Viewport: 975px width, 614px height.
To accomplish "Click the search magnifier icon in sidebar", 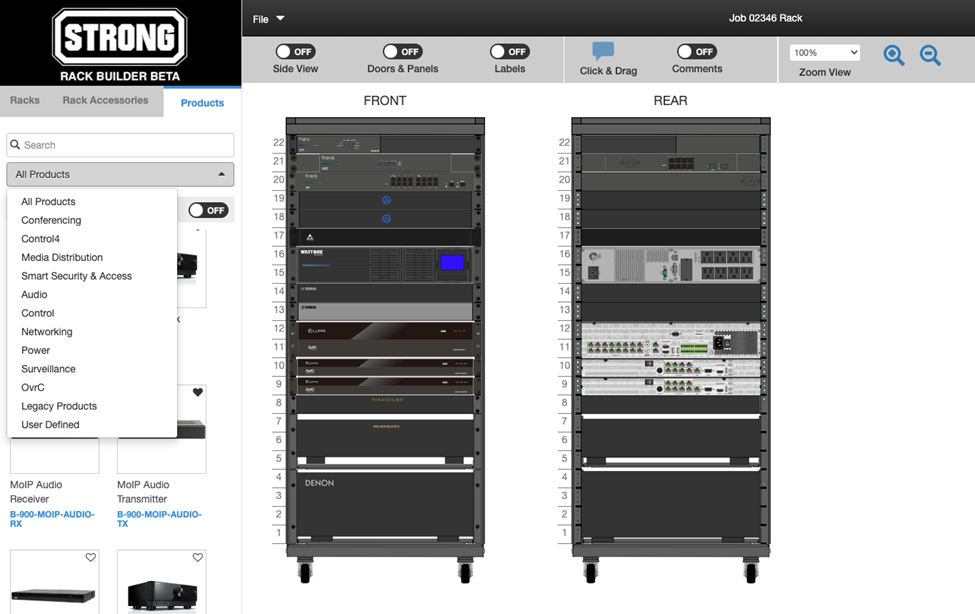I will 16,144.
